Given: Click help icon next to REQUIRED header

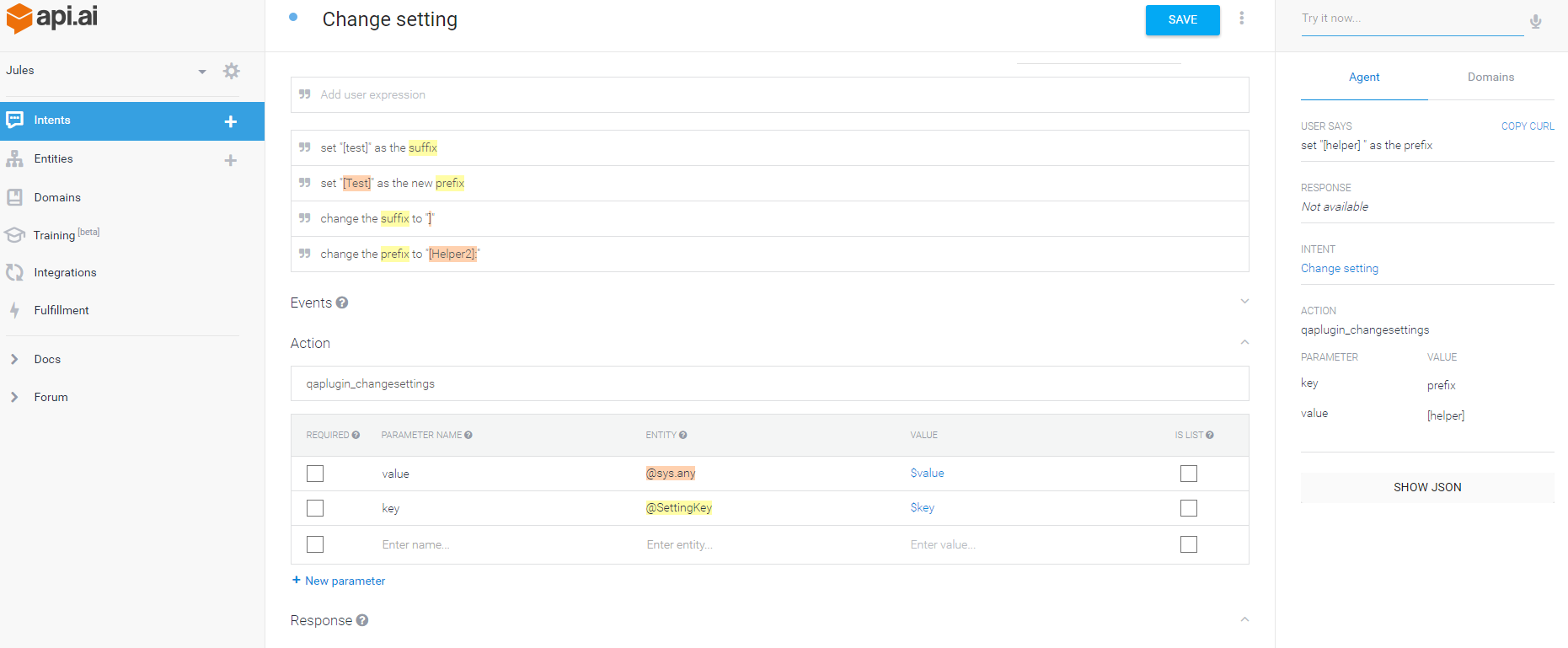Looking at the screenshot, I should (356, 436).
